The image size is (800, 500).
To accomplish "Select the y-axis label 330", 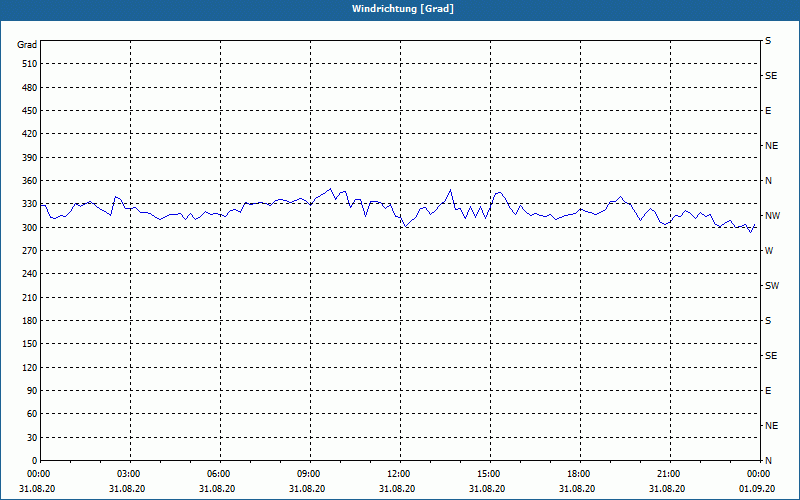I will click(x=30, y=204).
